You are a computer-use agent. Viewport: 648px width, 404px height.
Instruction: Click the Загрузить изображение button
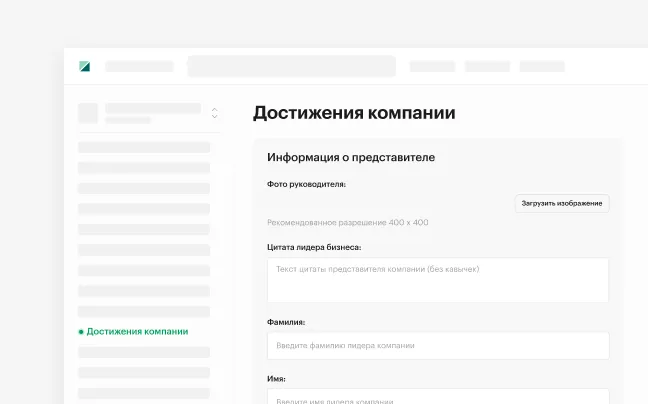point(562,203)
